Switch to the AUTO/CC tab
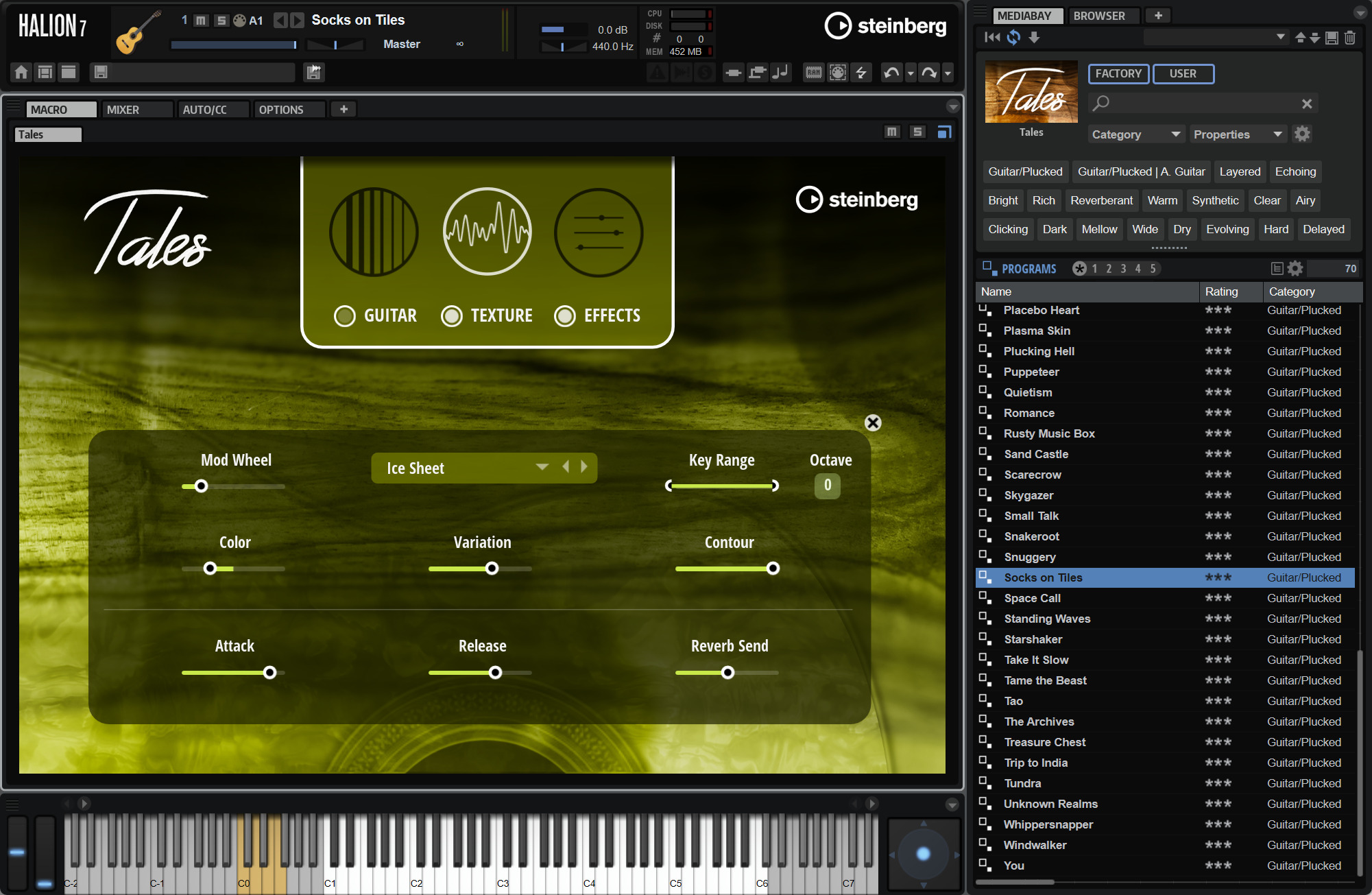 pyautogui.click(x=213, y=110)
